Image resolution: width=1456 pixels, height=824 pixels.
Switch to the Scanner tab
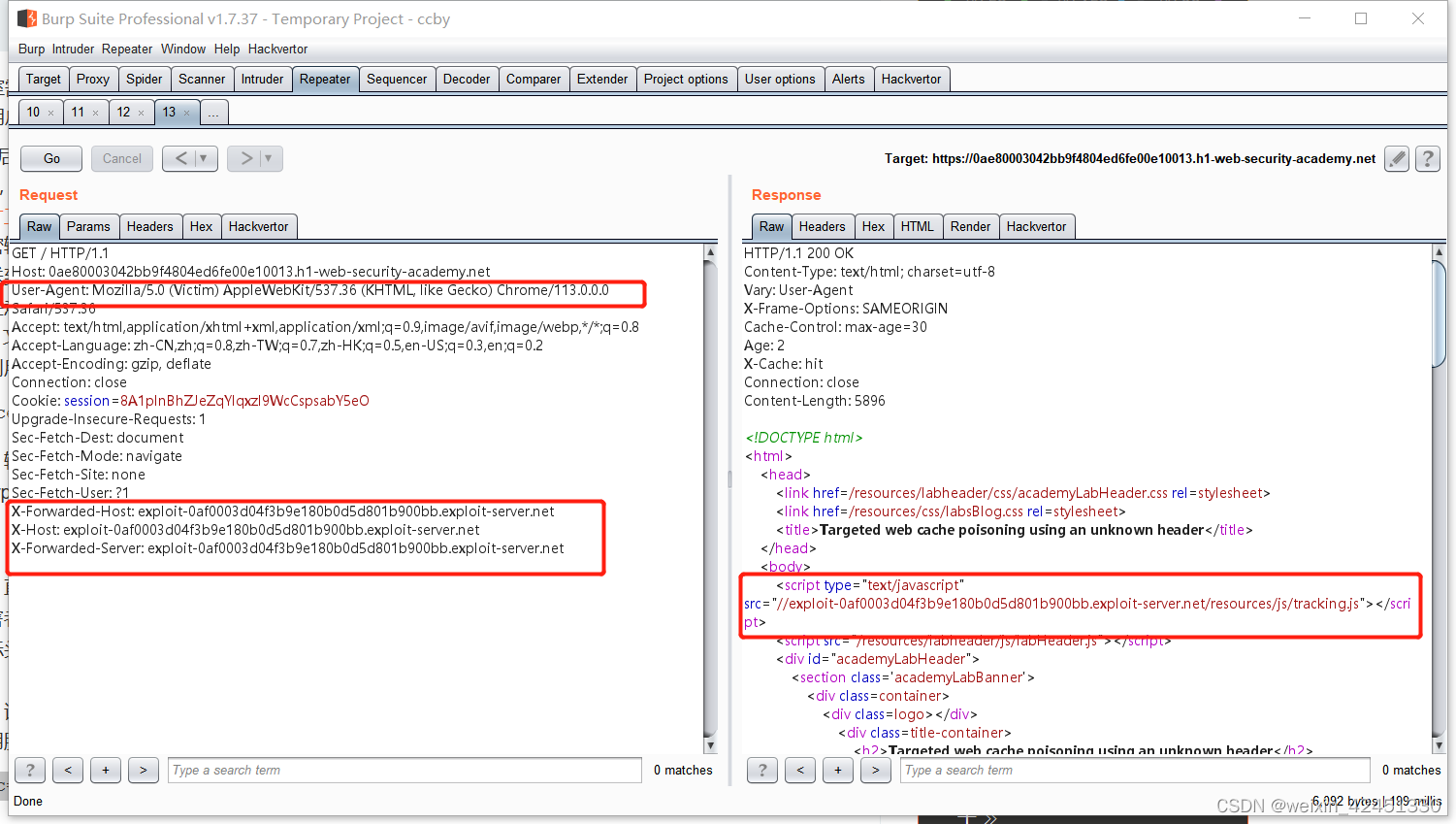click(202, 79)
